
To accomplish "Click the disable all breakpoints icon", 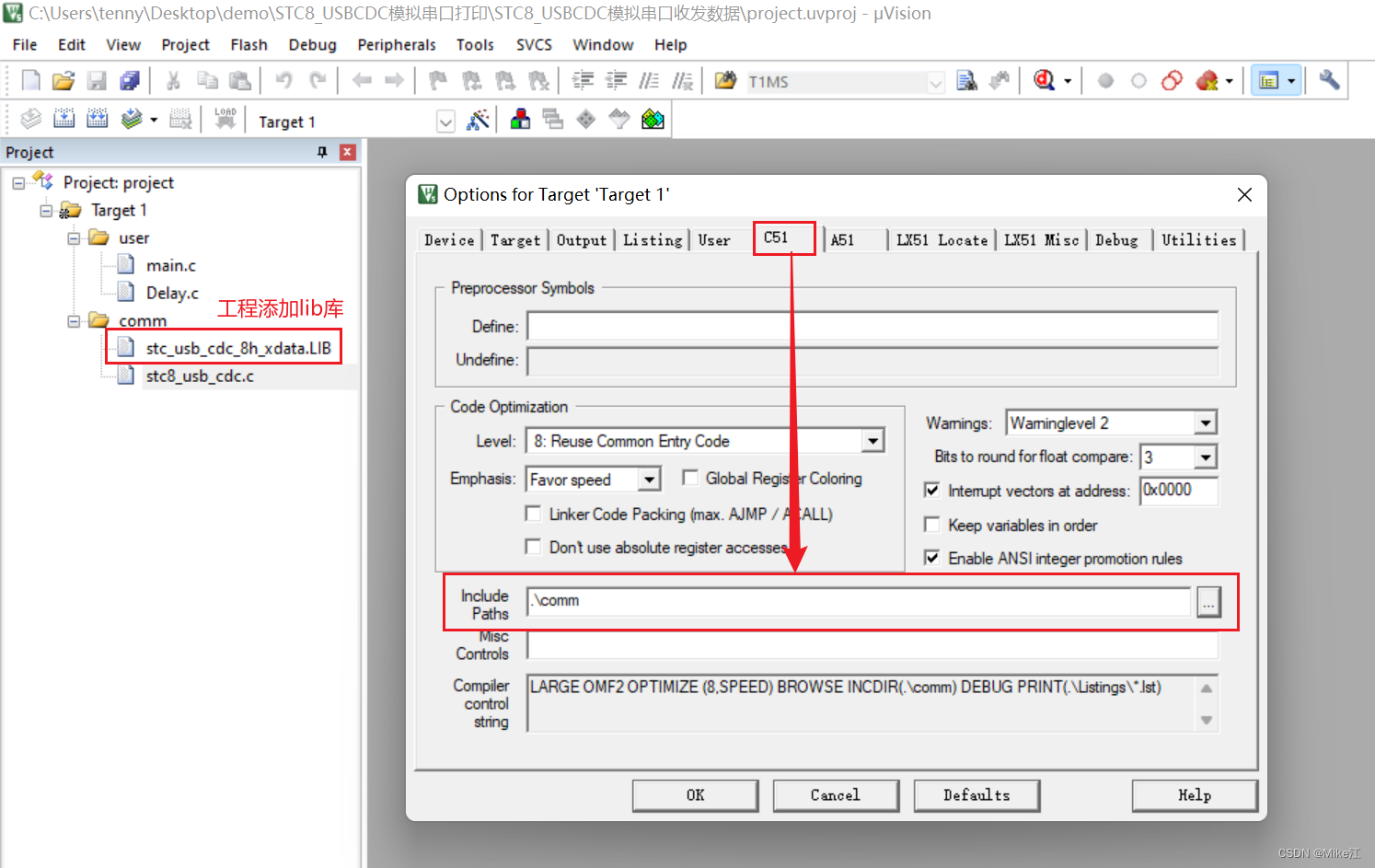I will (x=1172, y=81).
